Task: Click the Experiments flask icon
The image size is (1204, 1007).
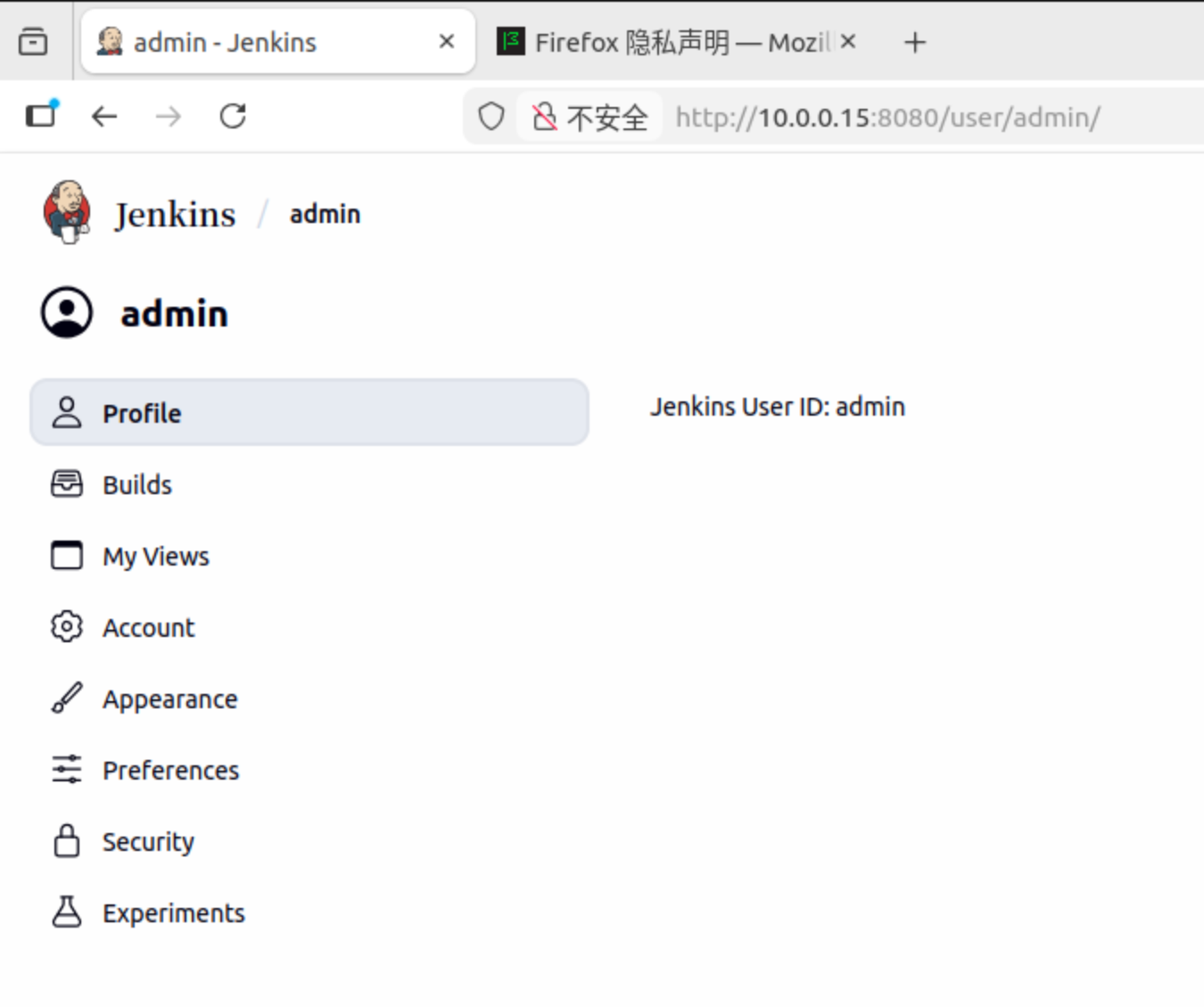Action: (67, 912)
